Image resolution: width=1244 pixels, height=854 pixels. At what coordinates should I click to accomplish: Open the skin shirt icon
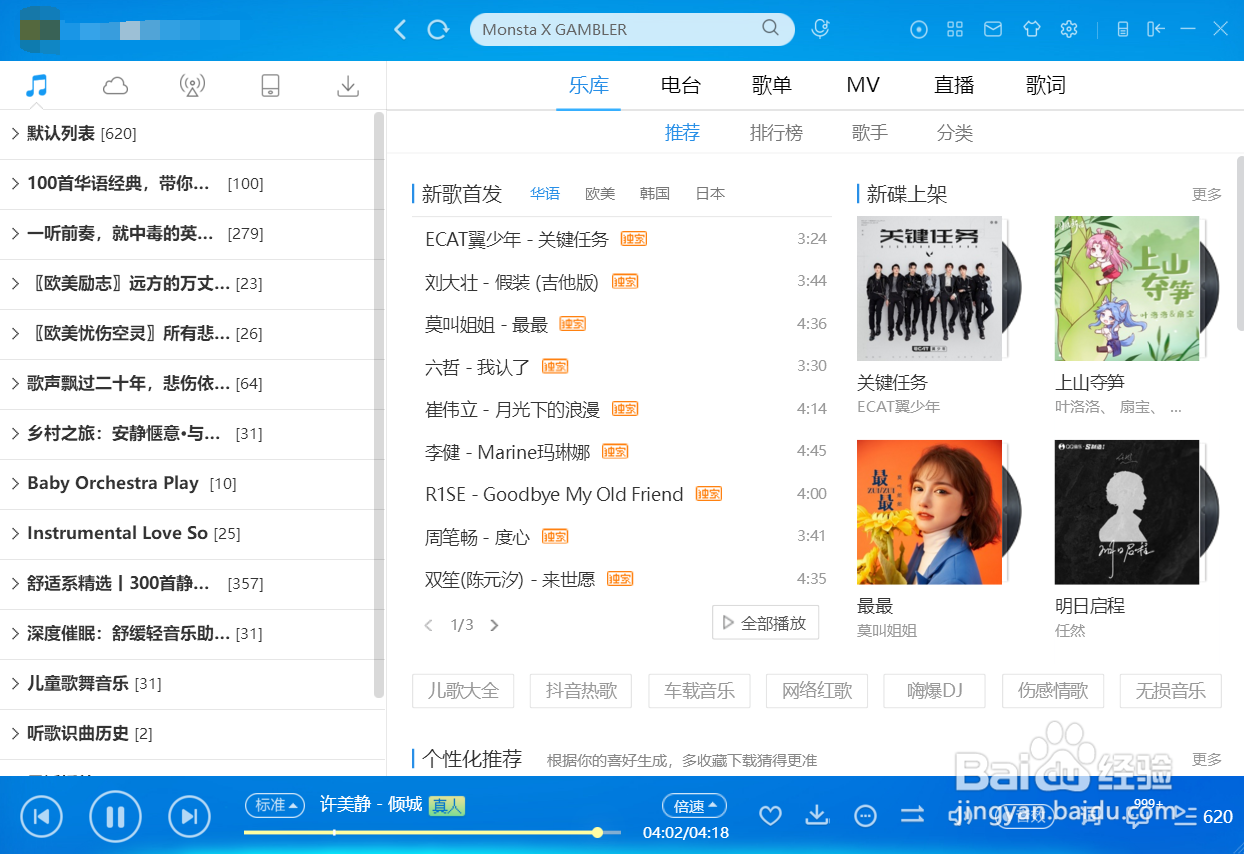coord(1032,29)
